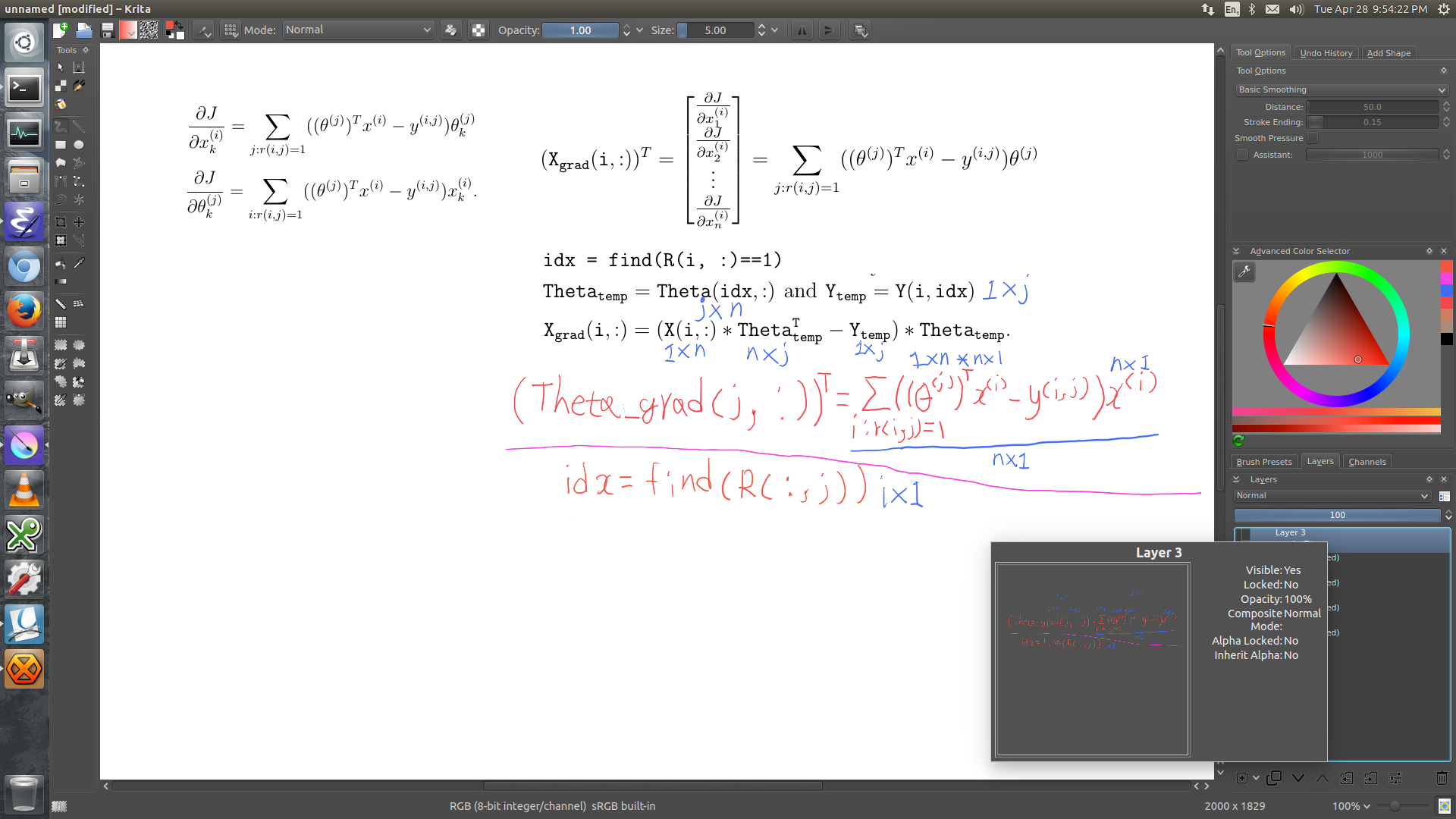Pick the shape selection arrow tool
Image resolution: width=1456 pixels, height=819 pixels.
tap(61, 67)
